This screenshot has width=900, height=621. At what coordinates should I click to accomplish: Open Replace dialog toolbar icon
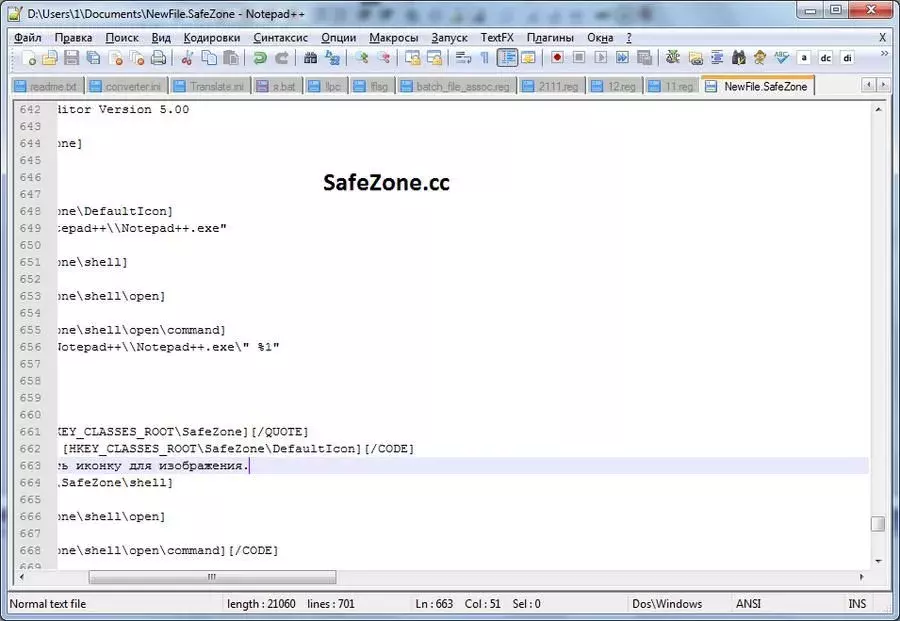coord(332,58)
